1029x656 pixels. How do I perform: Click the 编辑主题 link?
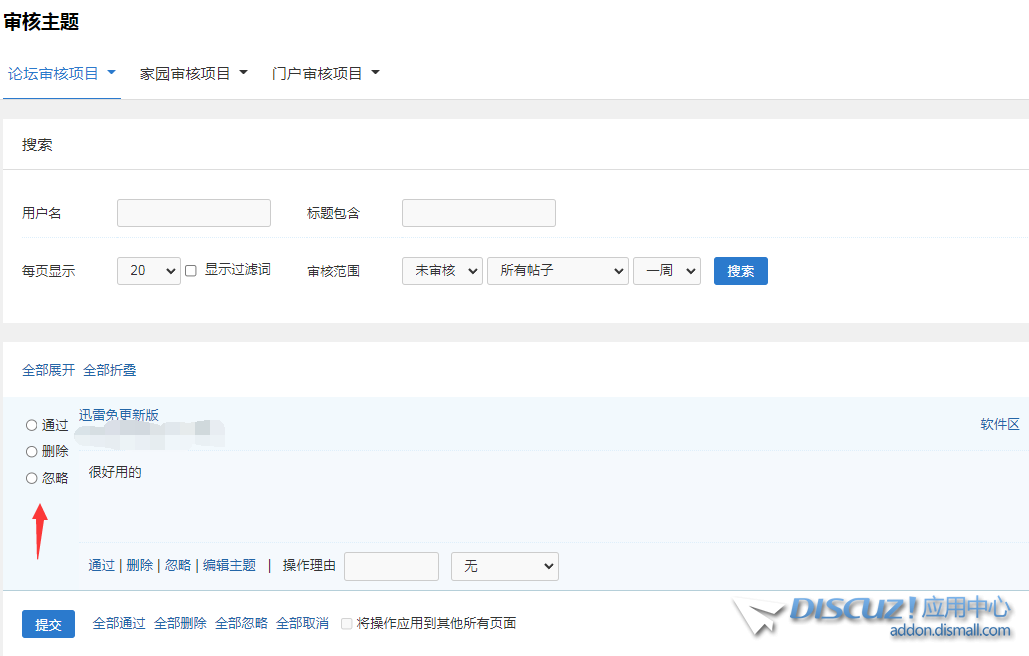coord(229,566)
